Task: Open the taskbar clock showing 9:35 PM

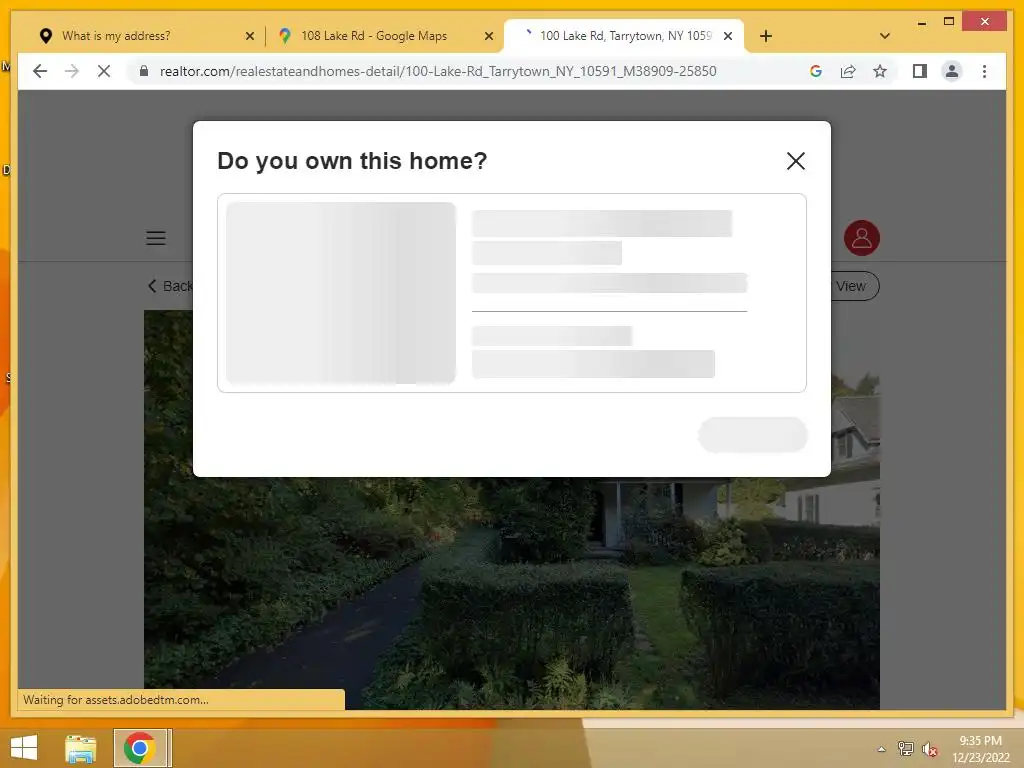Action: click(980, 748)
